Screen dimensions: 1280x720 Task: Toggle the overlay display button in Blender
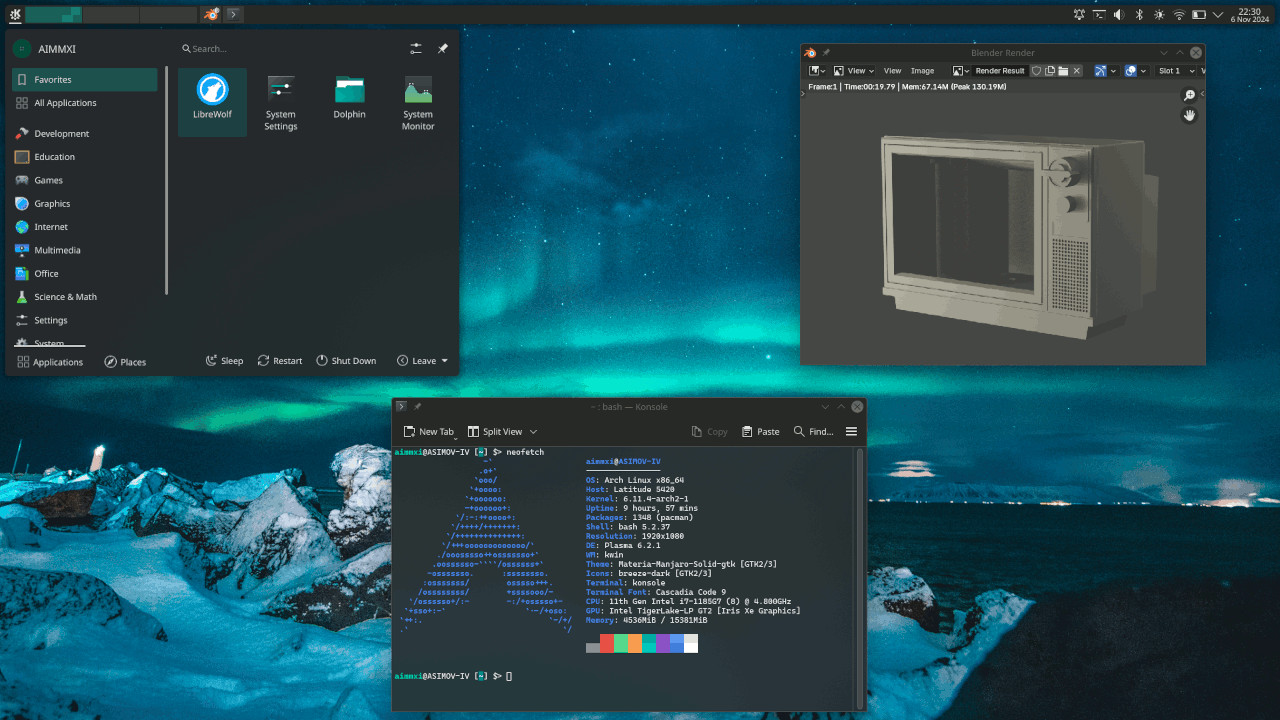coord(1132,71)
